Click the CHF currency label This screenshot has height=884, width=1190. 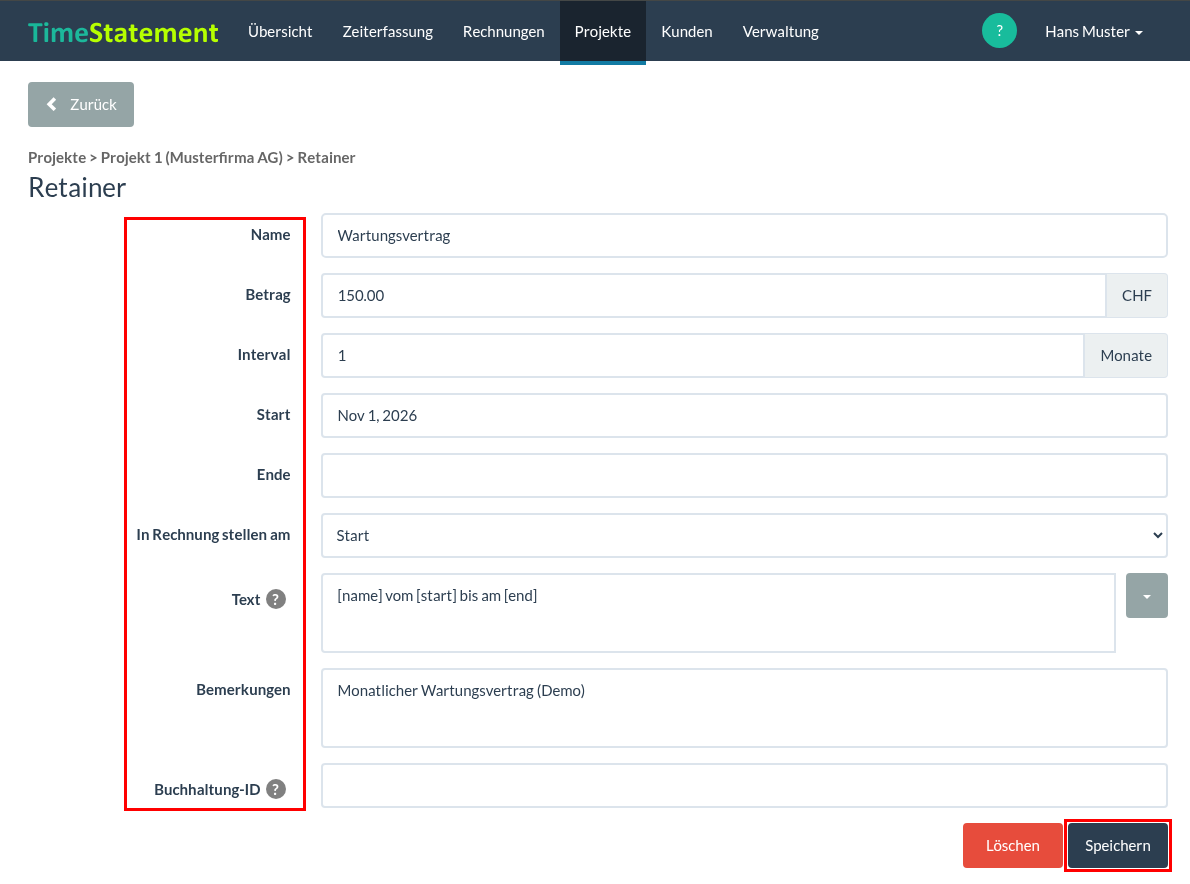(x=1136, y=296)
